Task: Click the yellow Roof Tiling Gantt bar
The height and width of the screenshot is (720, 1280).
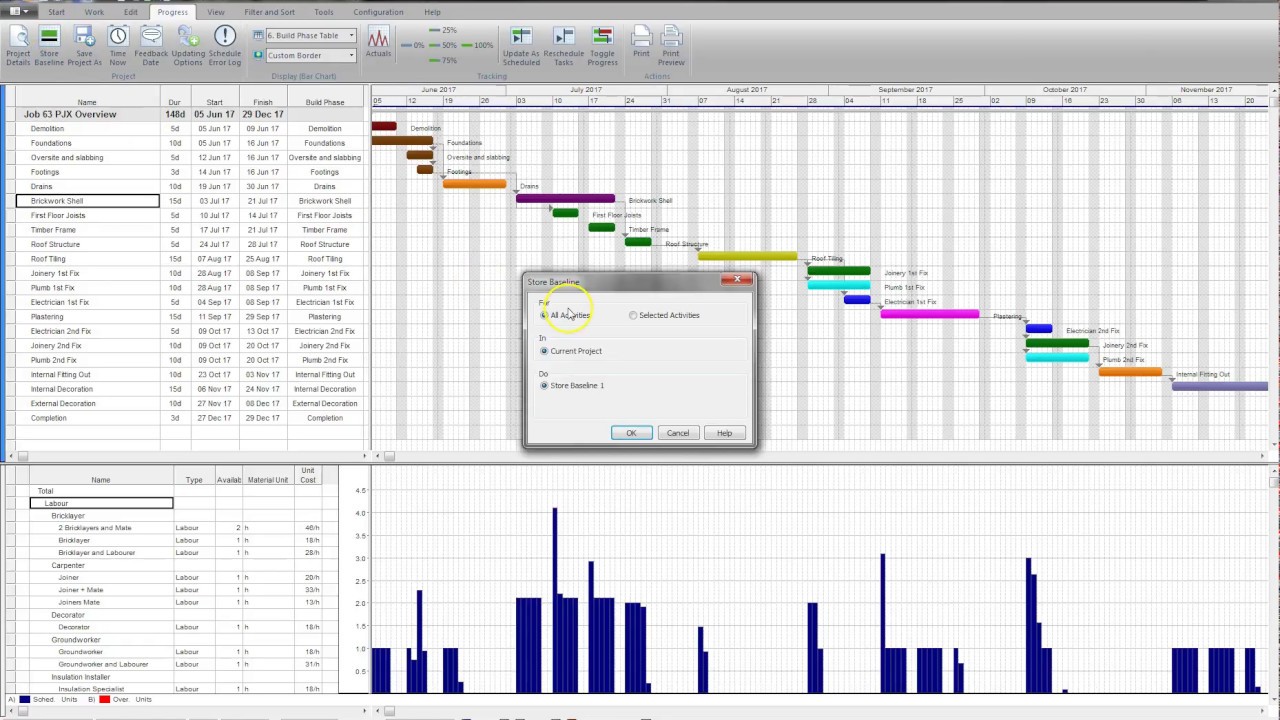Action: (747, 256)
